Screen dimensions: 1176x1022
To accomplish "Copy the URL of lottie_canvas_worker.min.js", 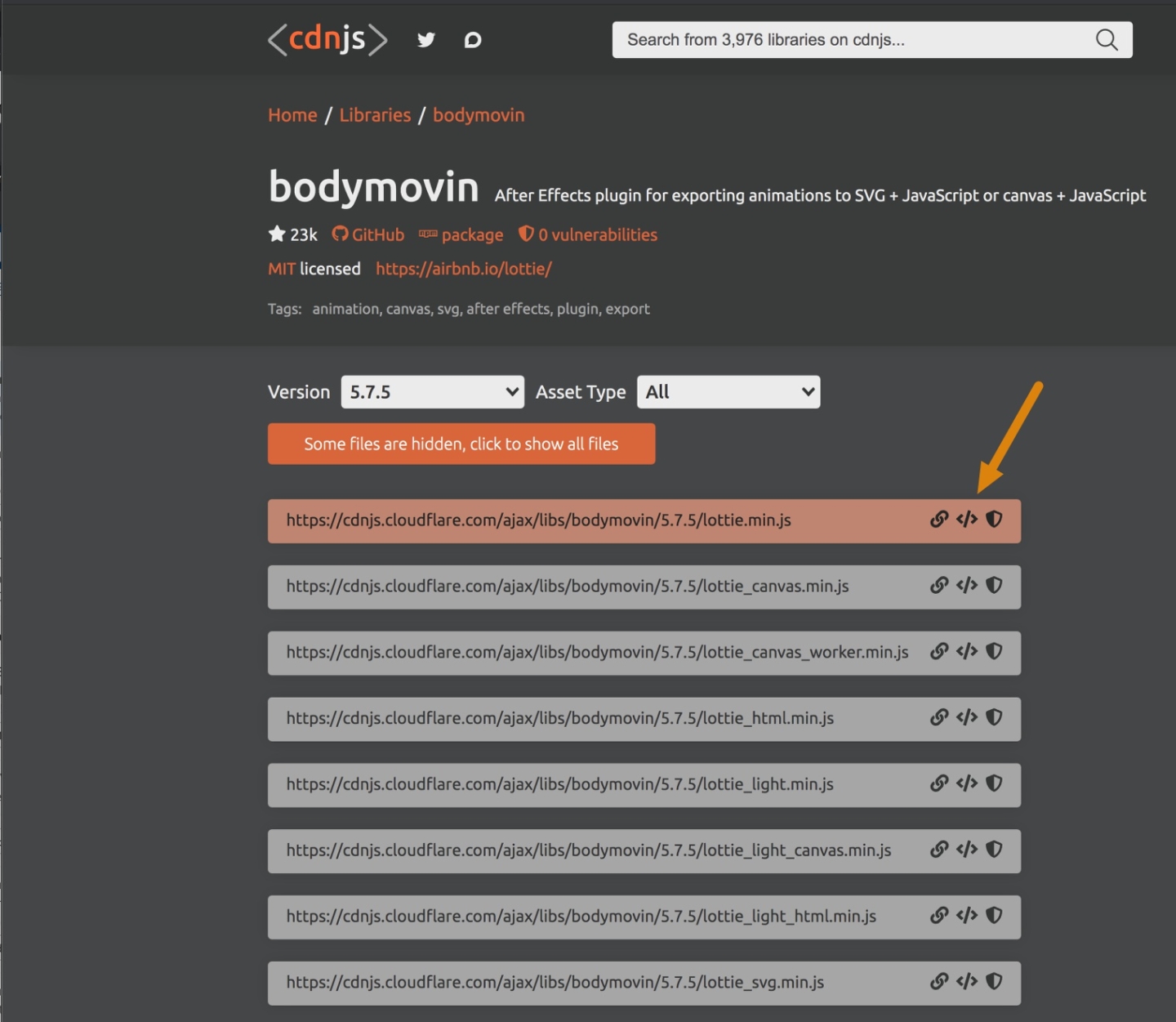I will pos(938,652).
